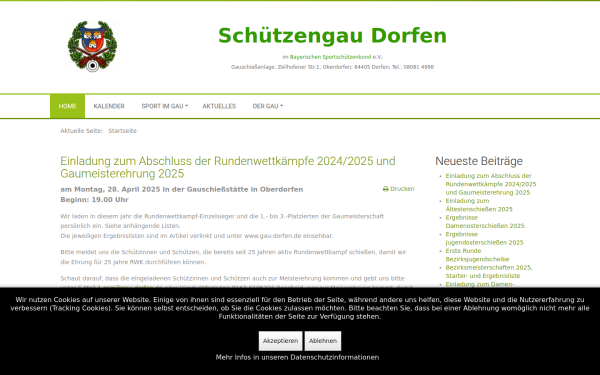
Task: Click the paragraph starting 'Wir laden in diesem Jahr'
Action: coord(222,226)
